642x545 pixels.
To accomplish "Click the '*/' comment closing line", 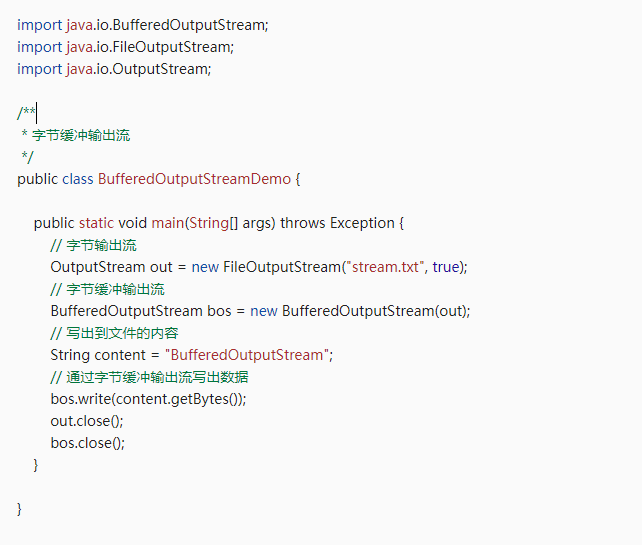I will [27, 157].
